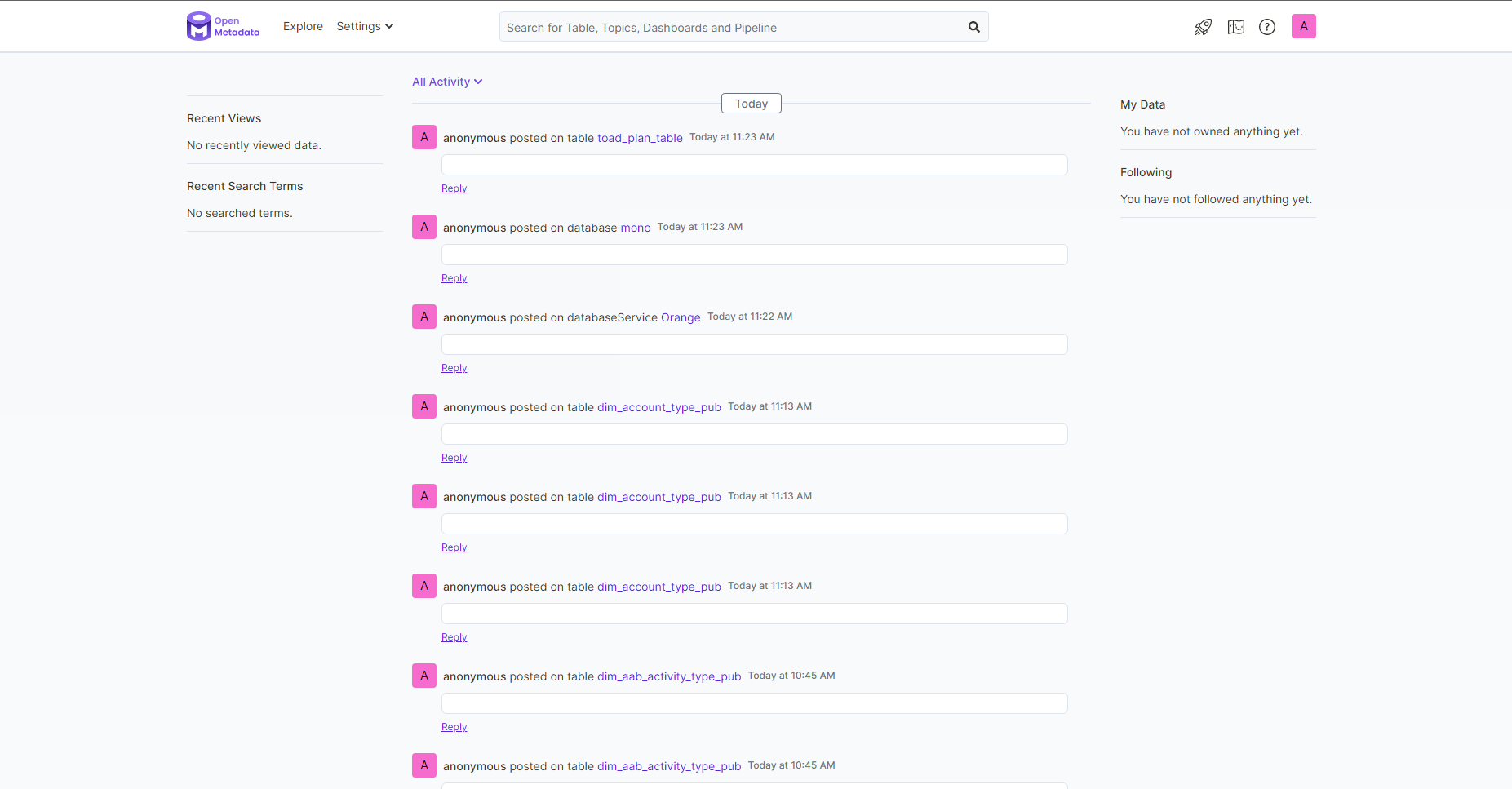
Task: Go to Explore page
Action: click(x=303, y=26)
